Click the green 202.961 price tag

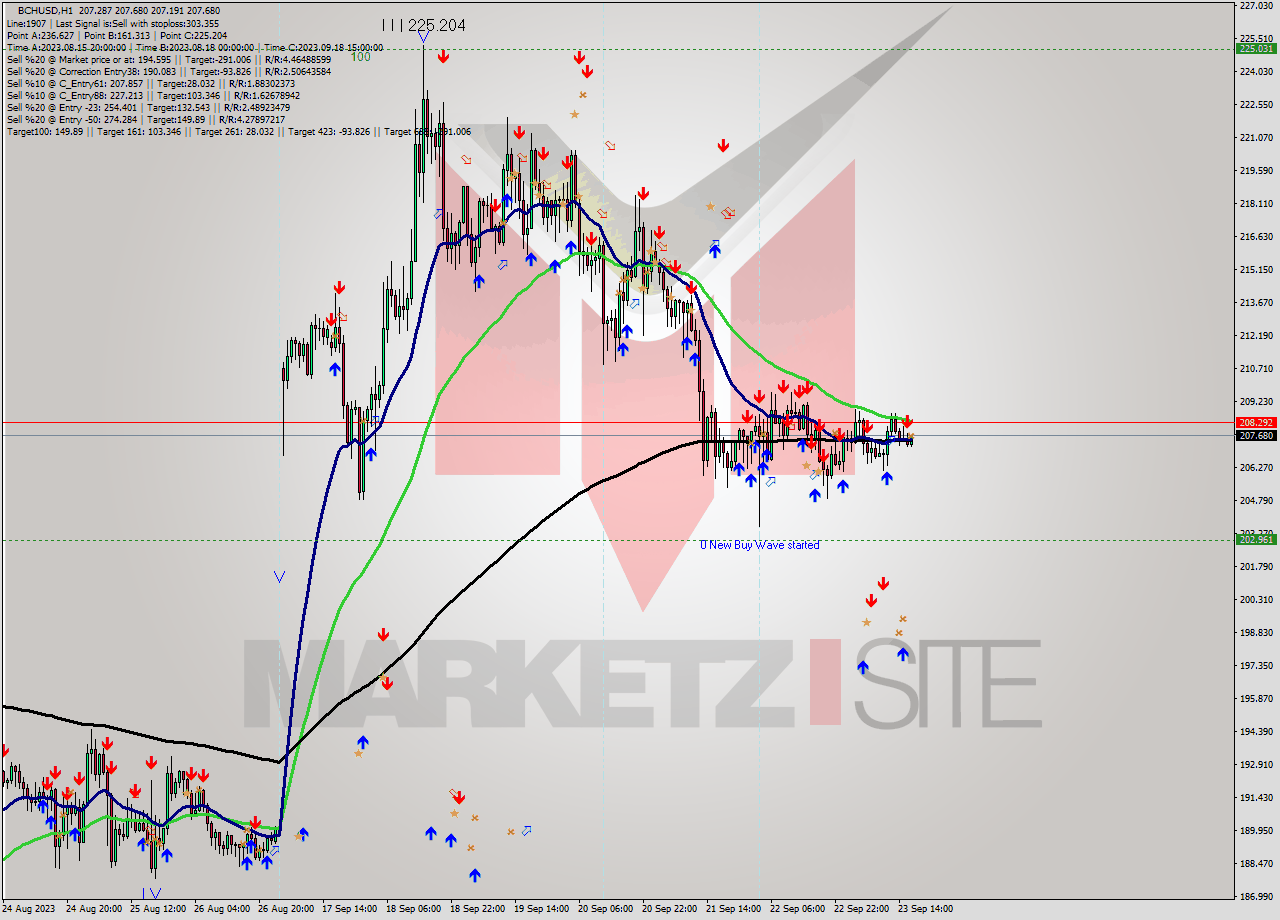(x=1256, y=540)
